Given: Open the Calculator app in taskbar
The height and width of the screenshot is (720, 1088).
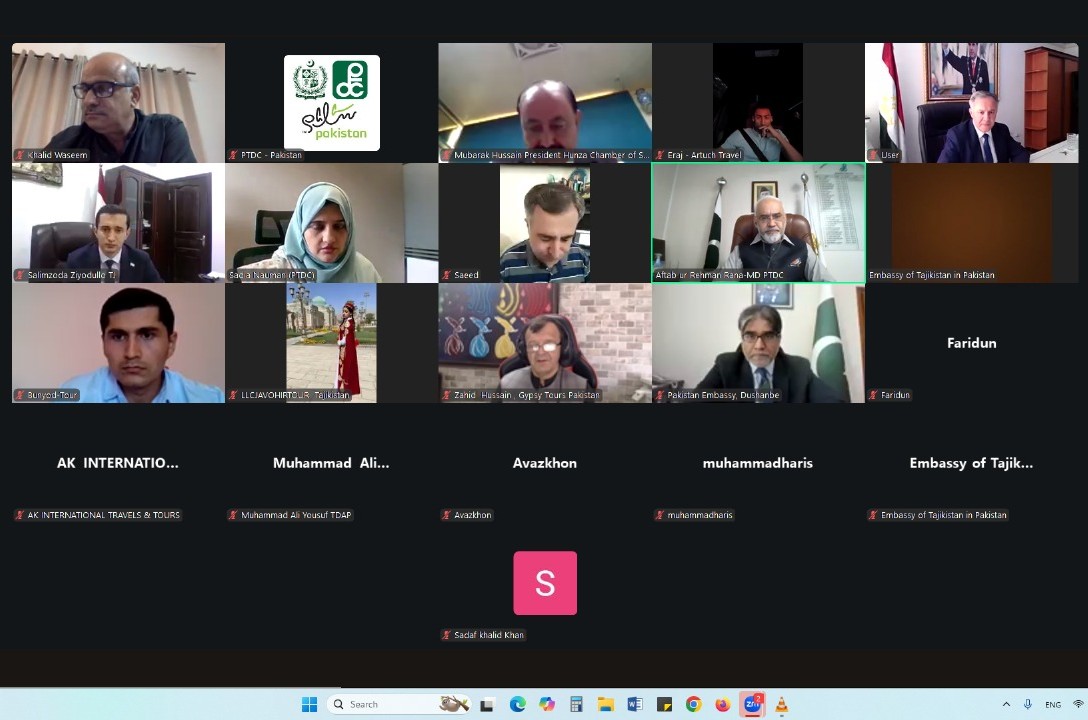Looking at the screenshot, I should click(x=576, y=704).
